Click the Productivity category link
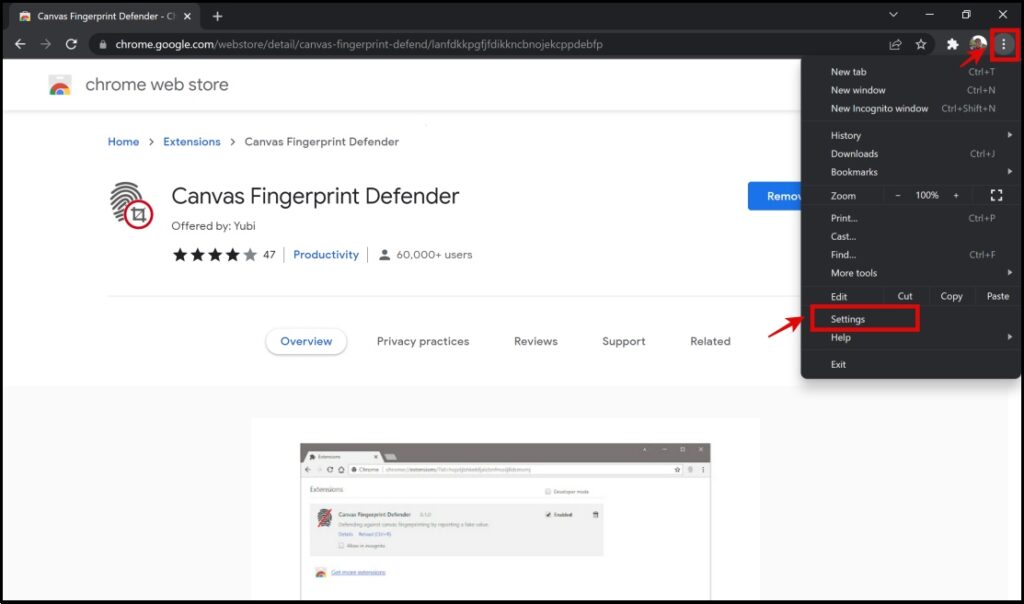 pyautogui.click(x=326, y=255)
